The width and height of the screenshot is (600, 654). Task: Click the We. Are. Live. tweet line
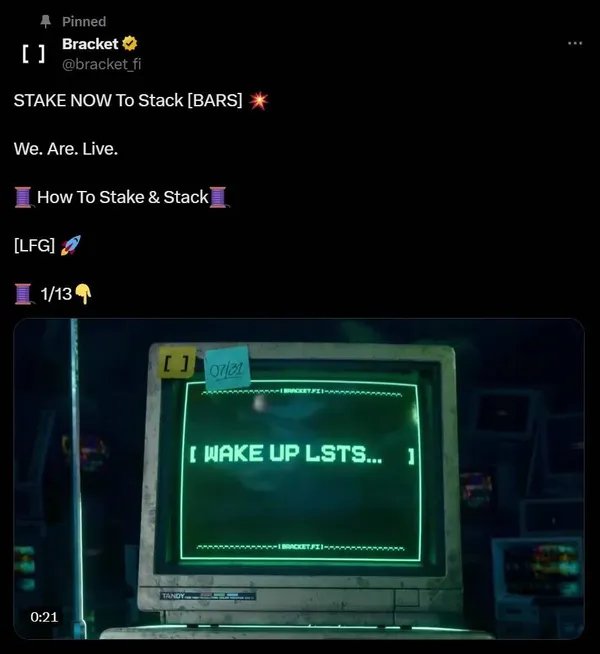[66, 149]
